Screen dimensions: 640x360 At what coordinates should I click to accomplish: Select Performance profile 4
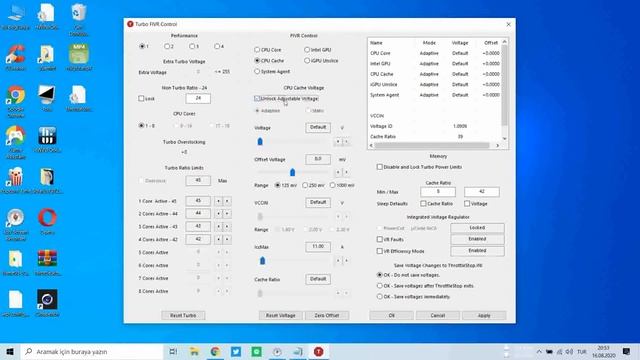coord(217,47)
